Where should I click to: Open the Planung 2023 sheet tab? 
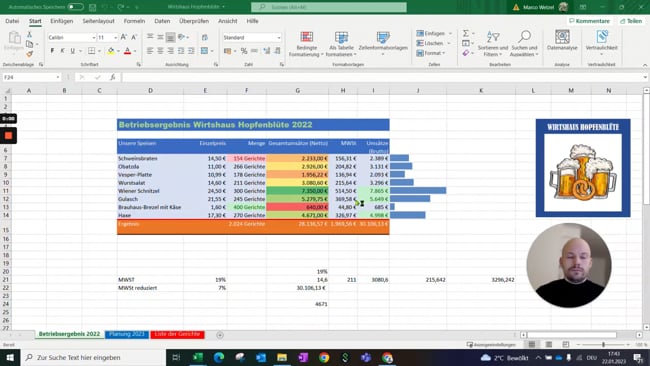tap(126, 334)
